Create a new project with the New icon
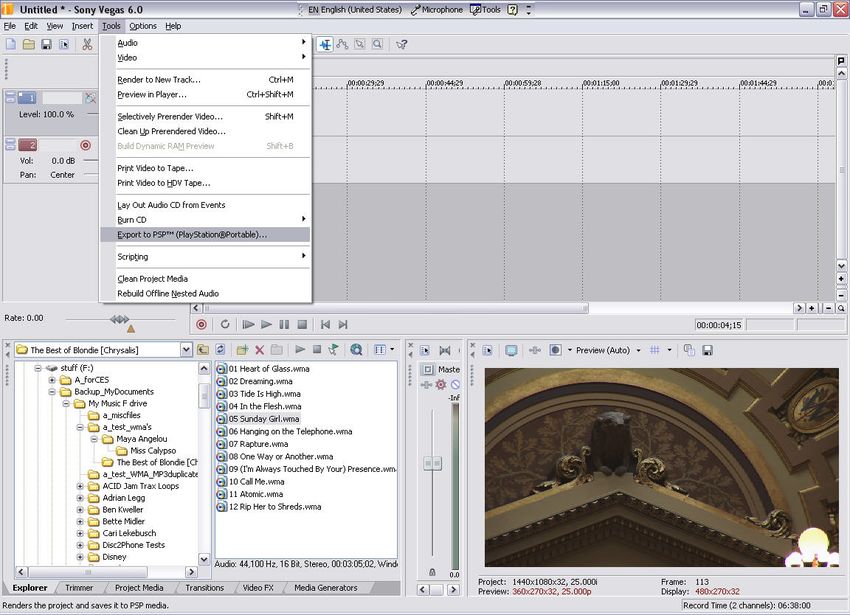The height and width of the screenshot is (615, 850). [11, 44]
